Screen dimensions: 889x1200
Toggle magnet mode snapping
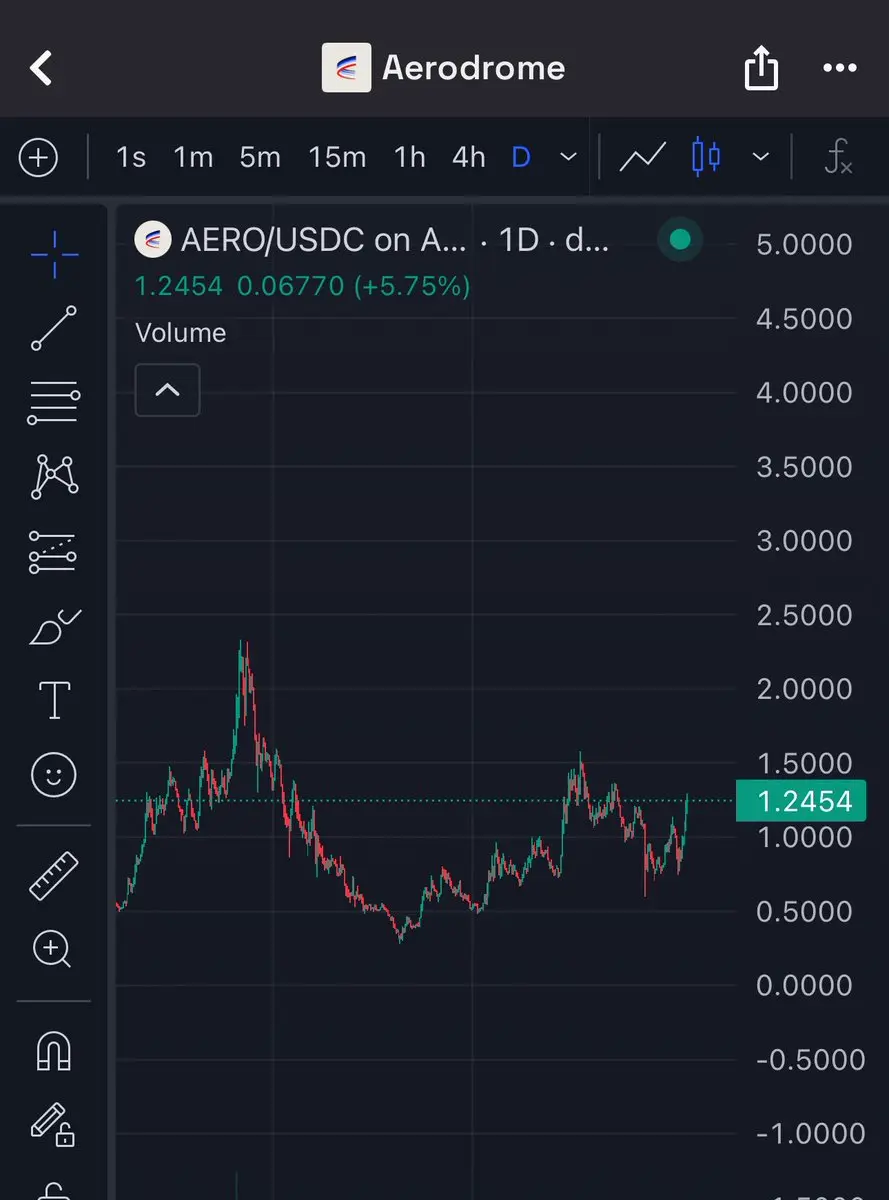coord(54,1051)
